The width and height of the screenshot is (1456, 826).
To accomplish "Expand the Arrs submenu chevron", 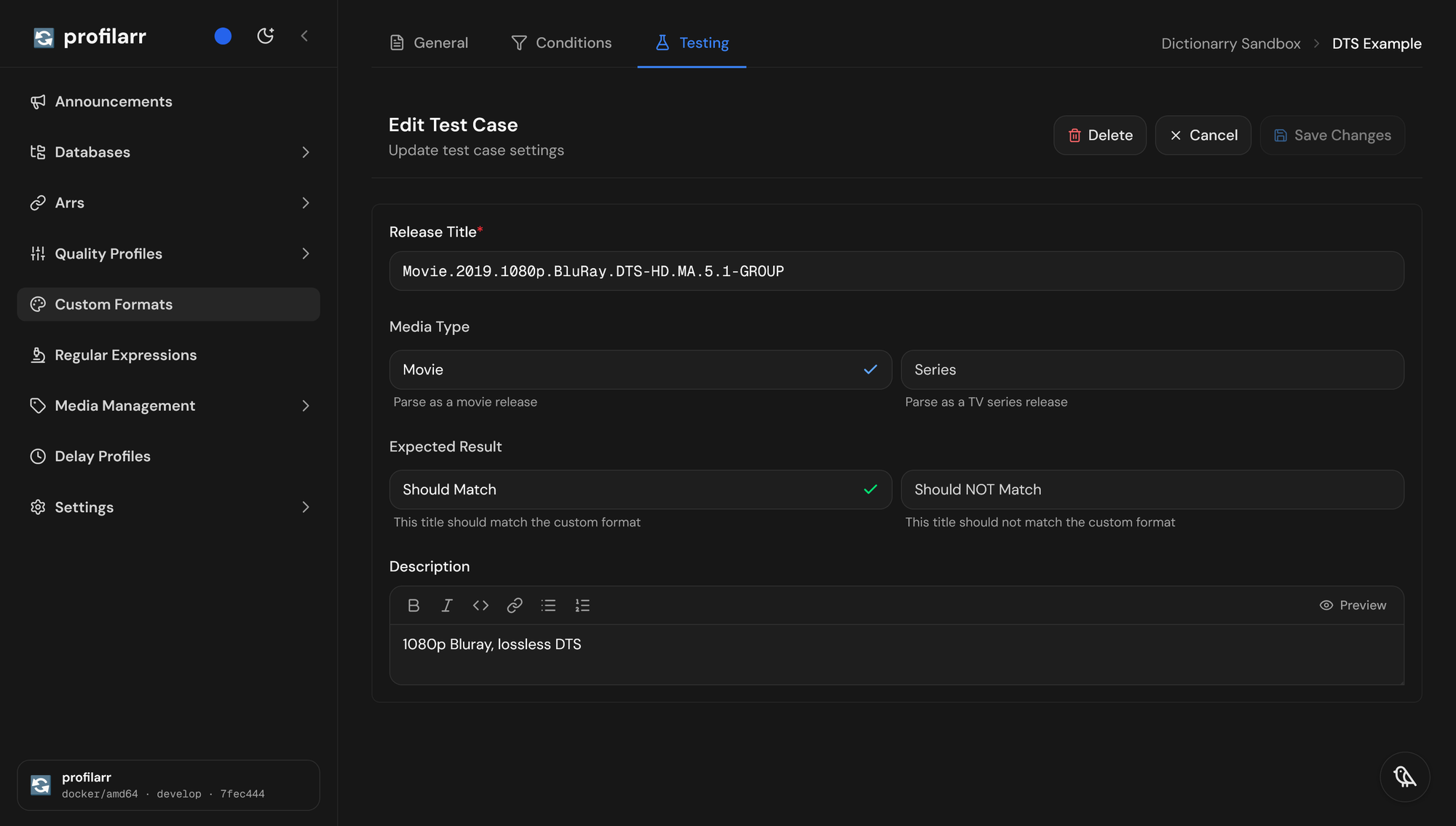I will 306,203.
